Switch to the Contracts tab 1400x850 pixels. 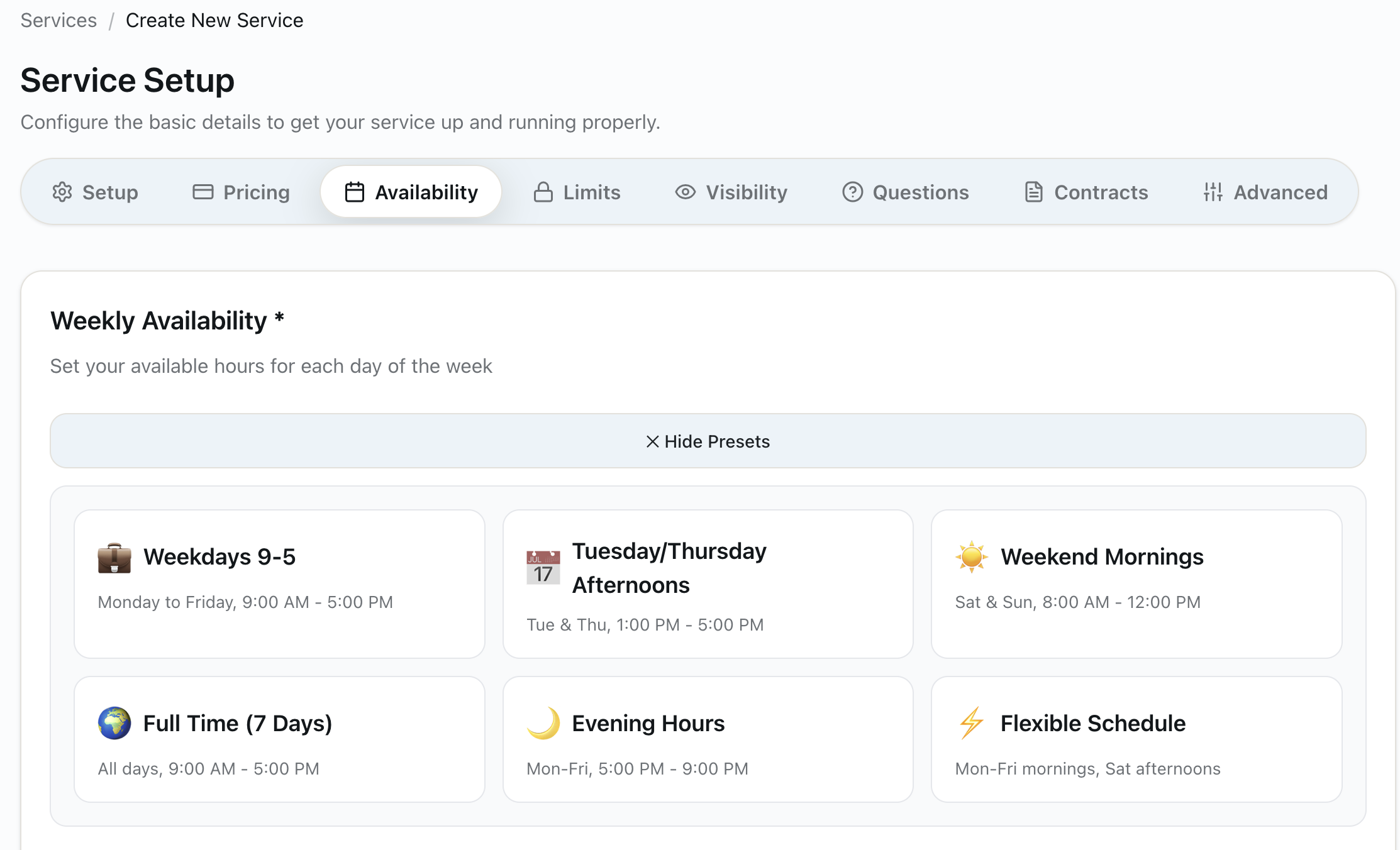tap(1086, 192)
